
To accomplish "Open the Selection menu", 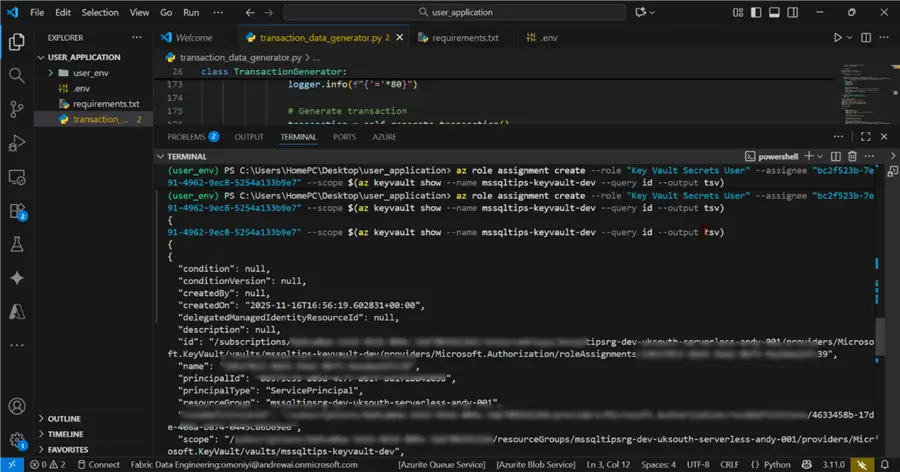I will 100,12.
